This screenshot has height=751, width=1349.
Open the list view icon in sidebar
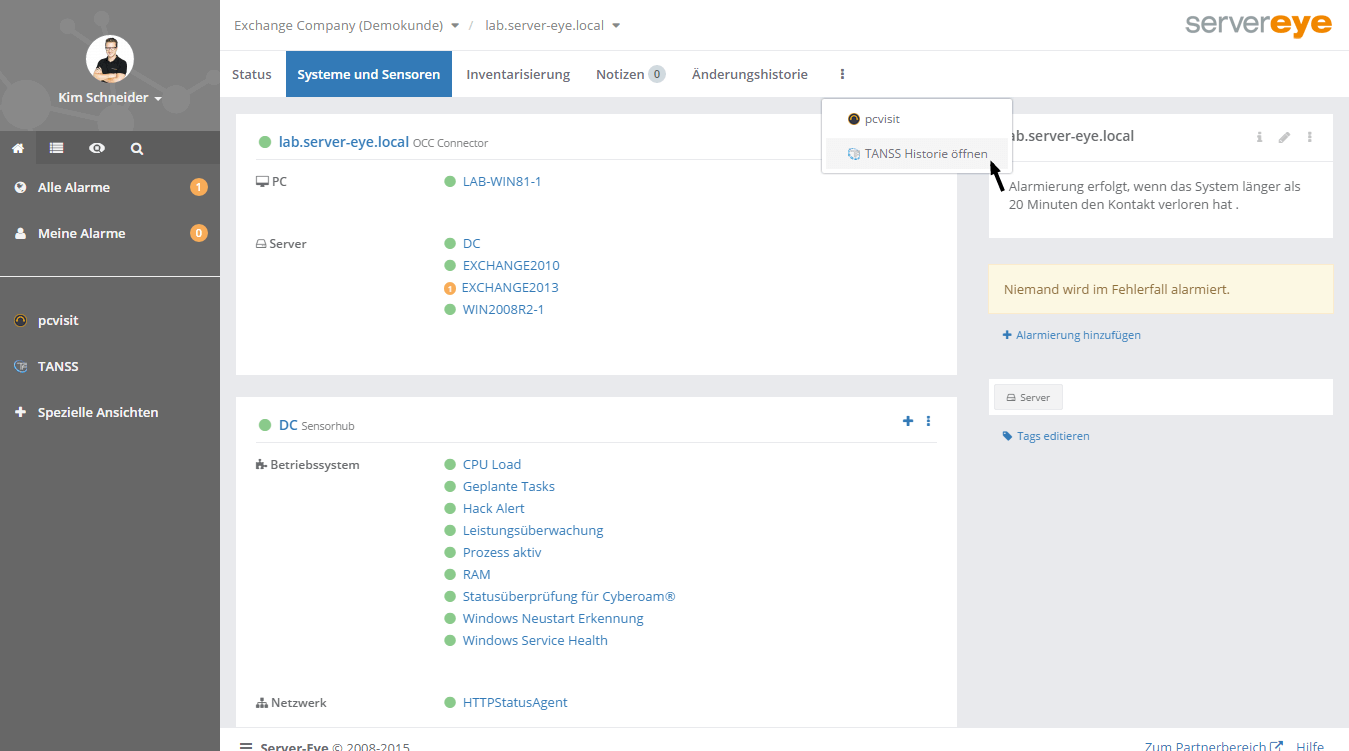(57, 148)
